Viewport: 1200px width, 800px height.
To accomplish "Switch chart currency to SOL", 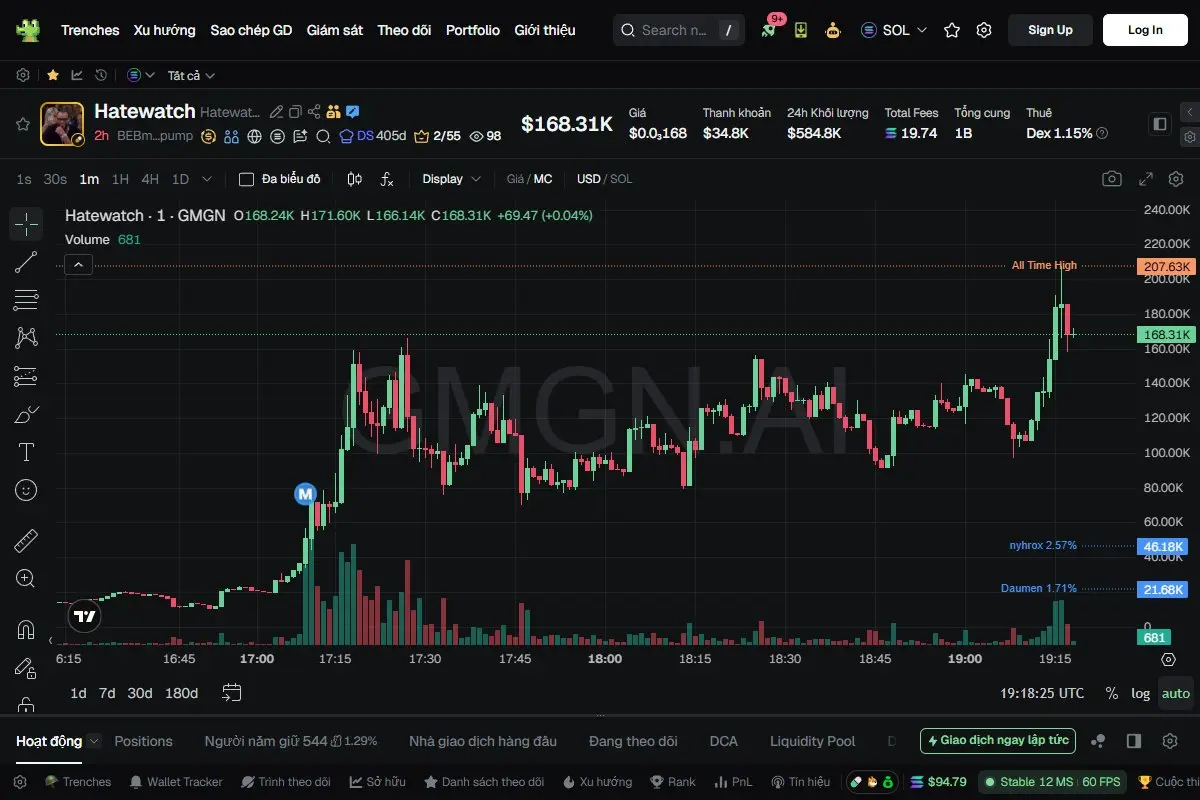I will [x=621, y=179].
